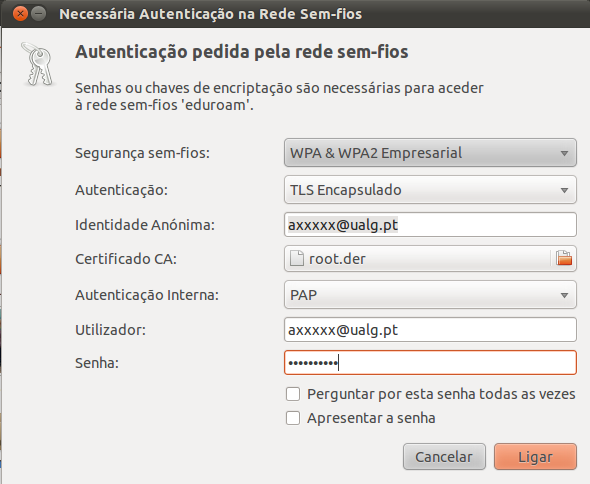Click the arrow on TLS Encapsulado combo

tap(564, 190)
